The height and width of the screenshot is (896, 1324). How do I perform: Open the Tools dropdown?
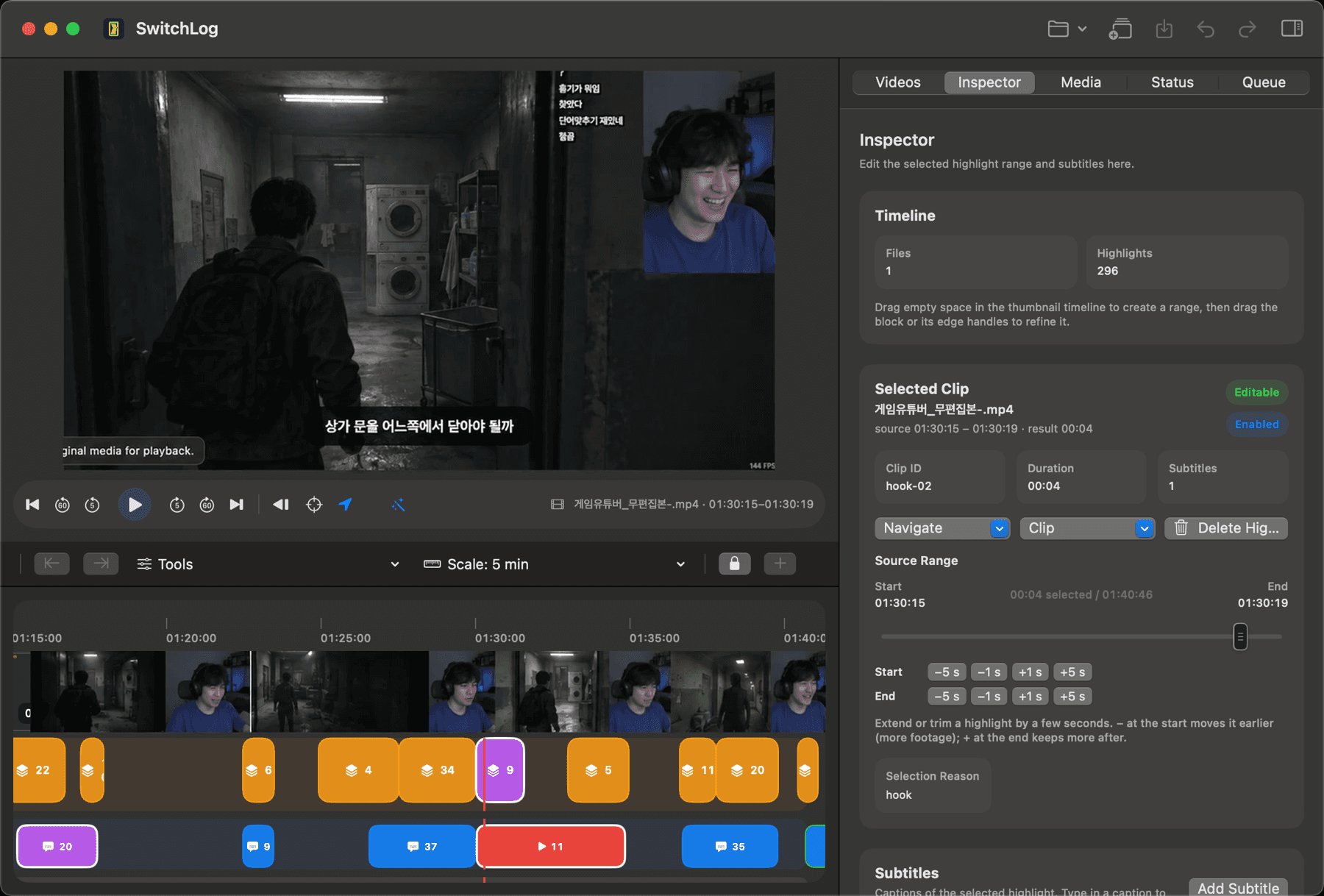[268, 564]
